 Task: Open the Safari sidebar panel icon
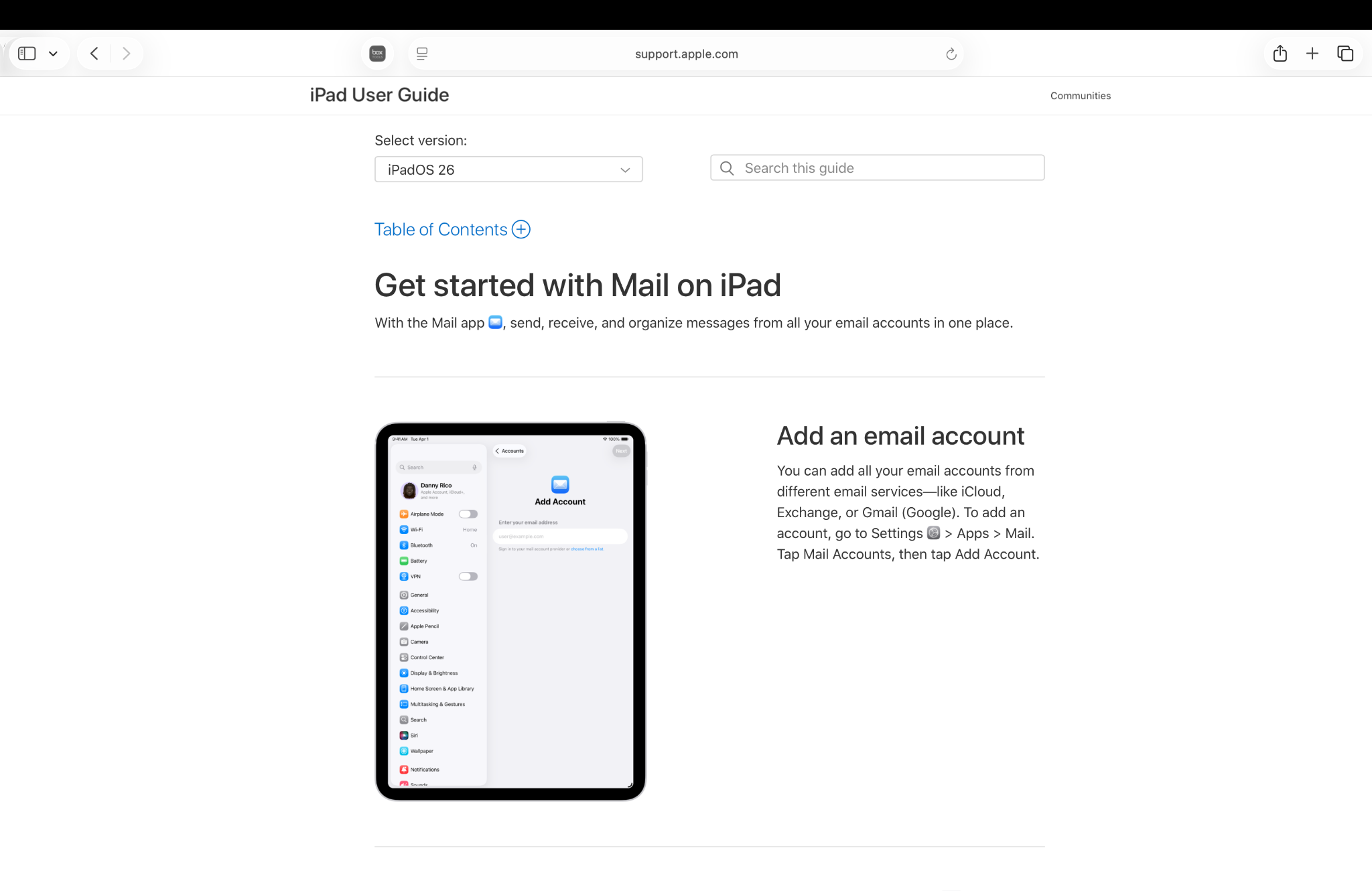click(x=27, y=54)
